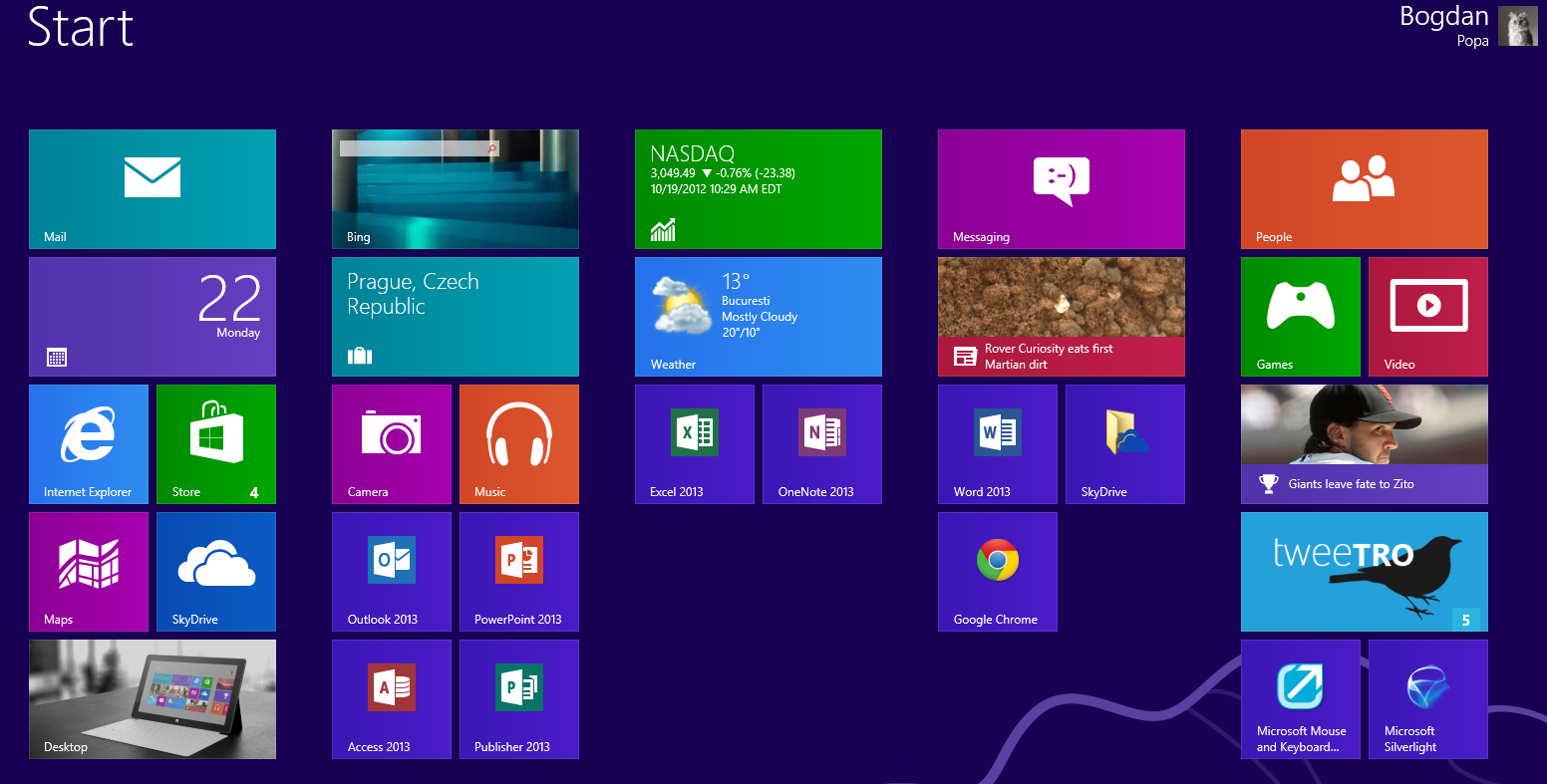Open the Music tile

click(x=519, y=444)
